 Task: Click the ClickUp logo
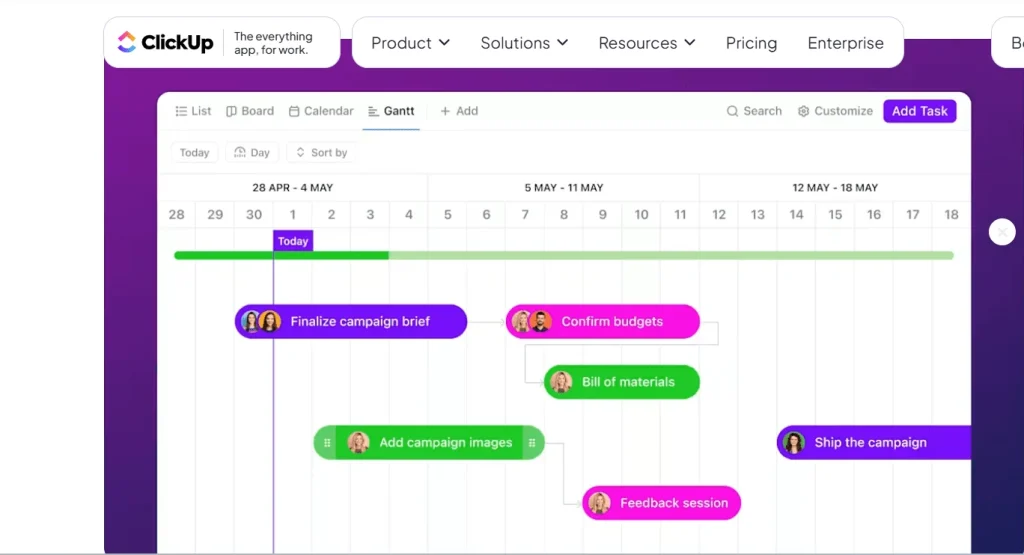(x=165, y=42)
